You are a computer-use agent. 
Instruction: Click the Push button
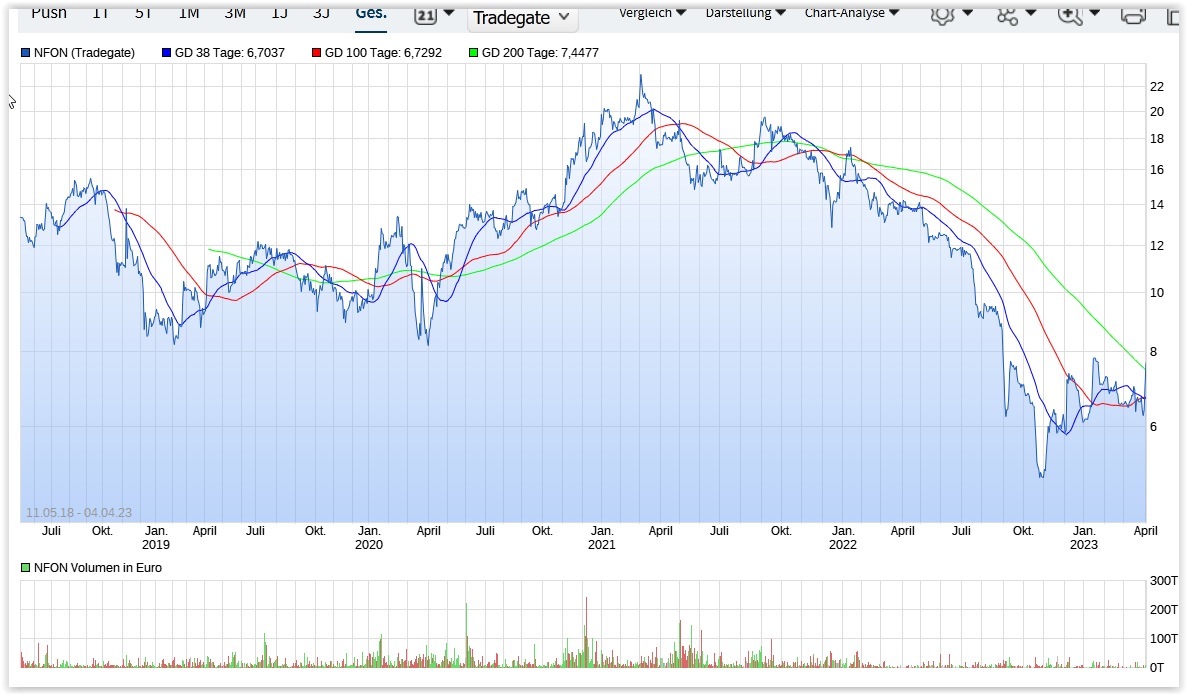point(49,13)
